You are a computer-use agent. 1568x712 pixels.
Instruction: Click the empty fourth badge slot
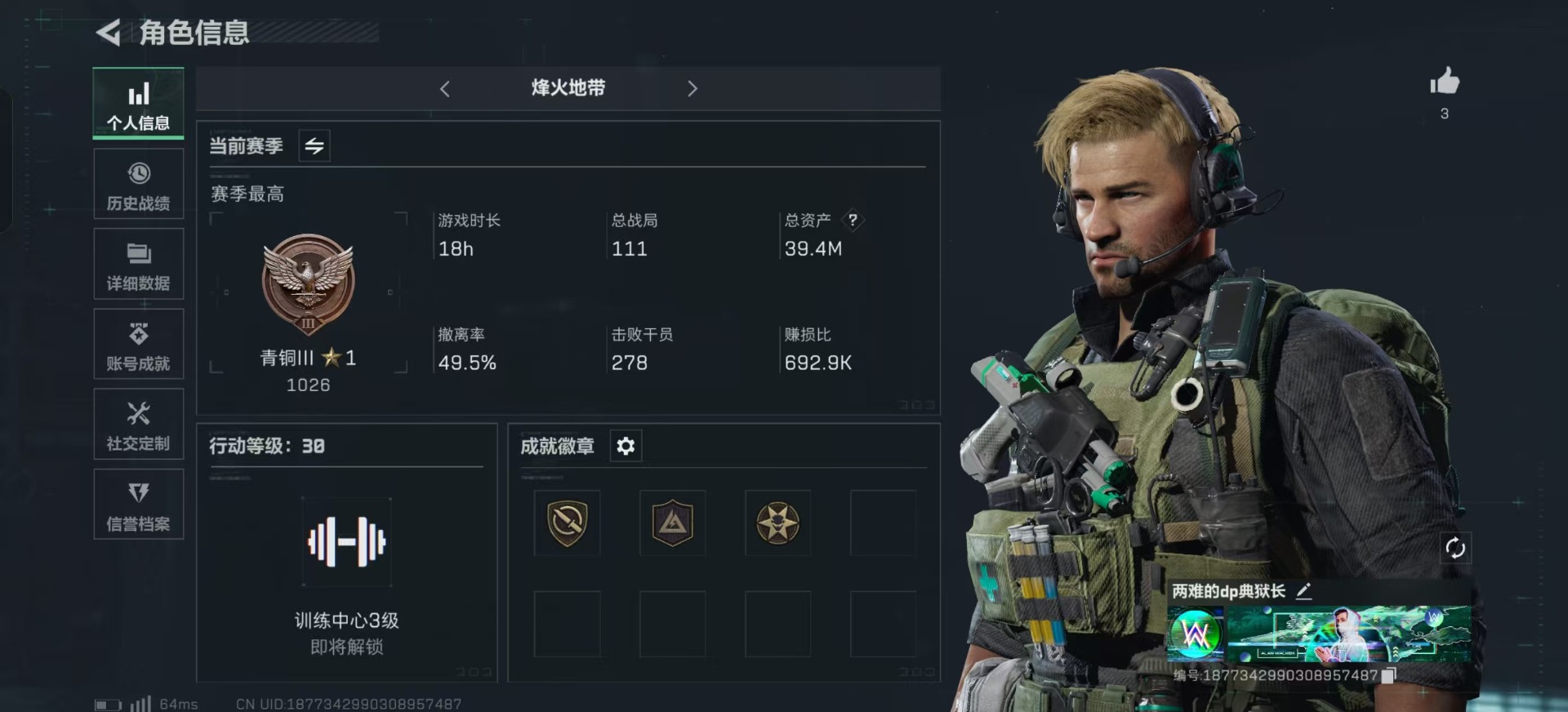(883, 523)
